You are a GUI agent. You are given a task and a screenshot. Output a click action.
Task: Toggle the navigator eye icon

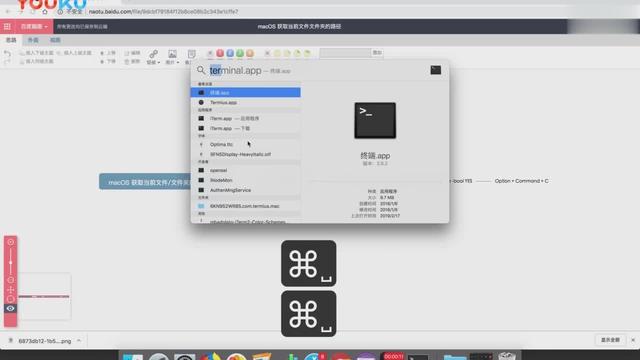11,309
